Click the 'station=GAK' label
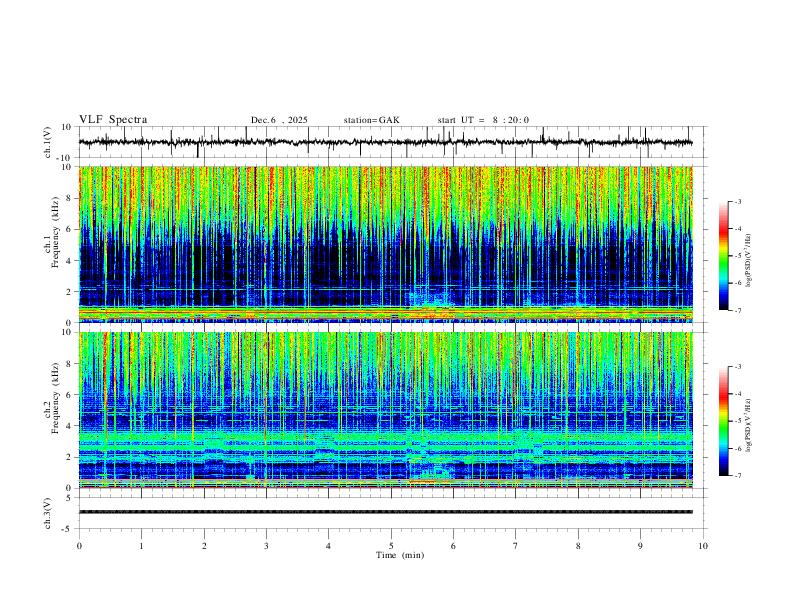Viewport: 792px width, 612px height. (371, 120)
